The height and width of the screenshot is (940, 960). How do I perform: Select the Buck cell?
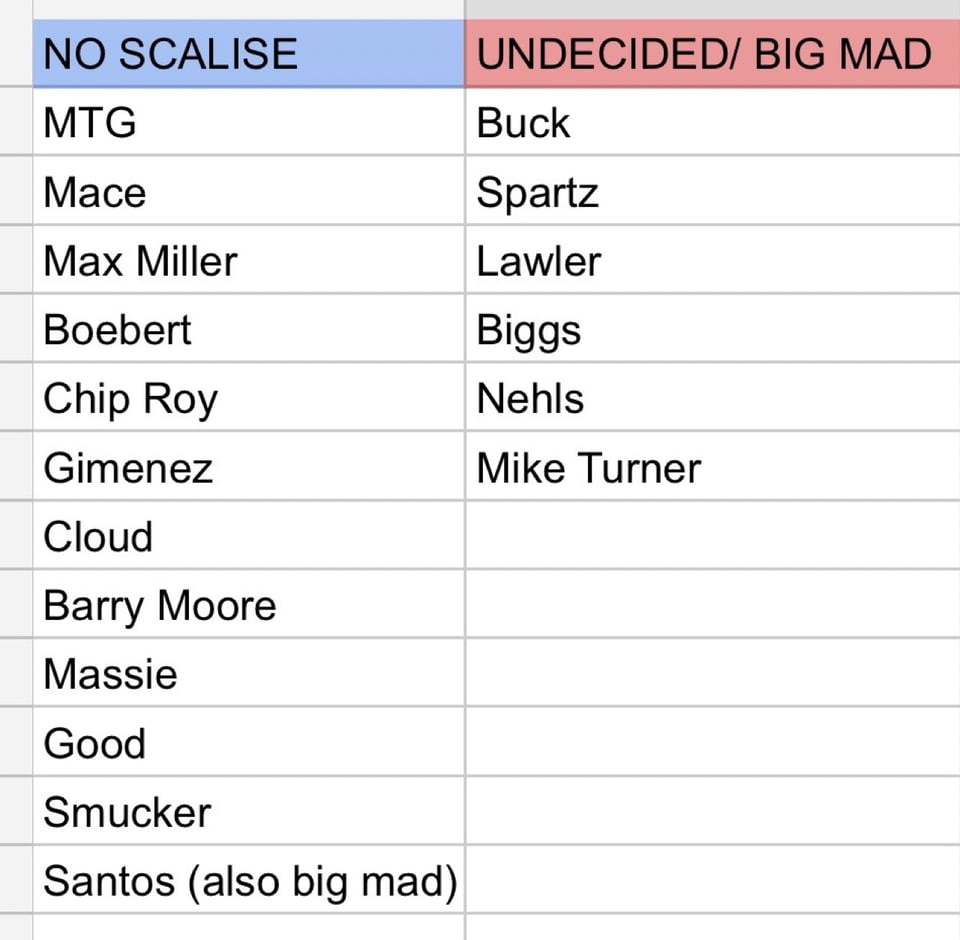click(x=712, y=123)
